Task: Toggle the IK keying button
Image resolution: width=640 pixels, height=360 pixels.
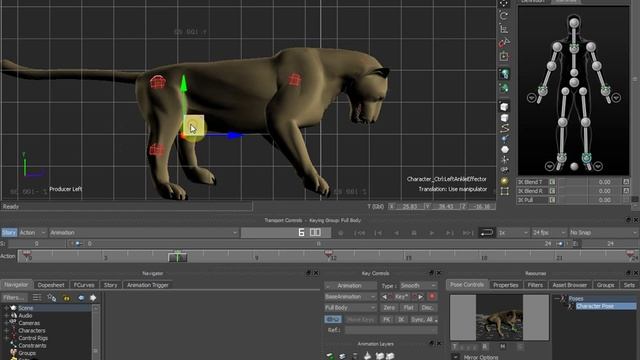Action: click(x=401, y=320)
